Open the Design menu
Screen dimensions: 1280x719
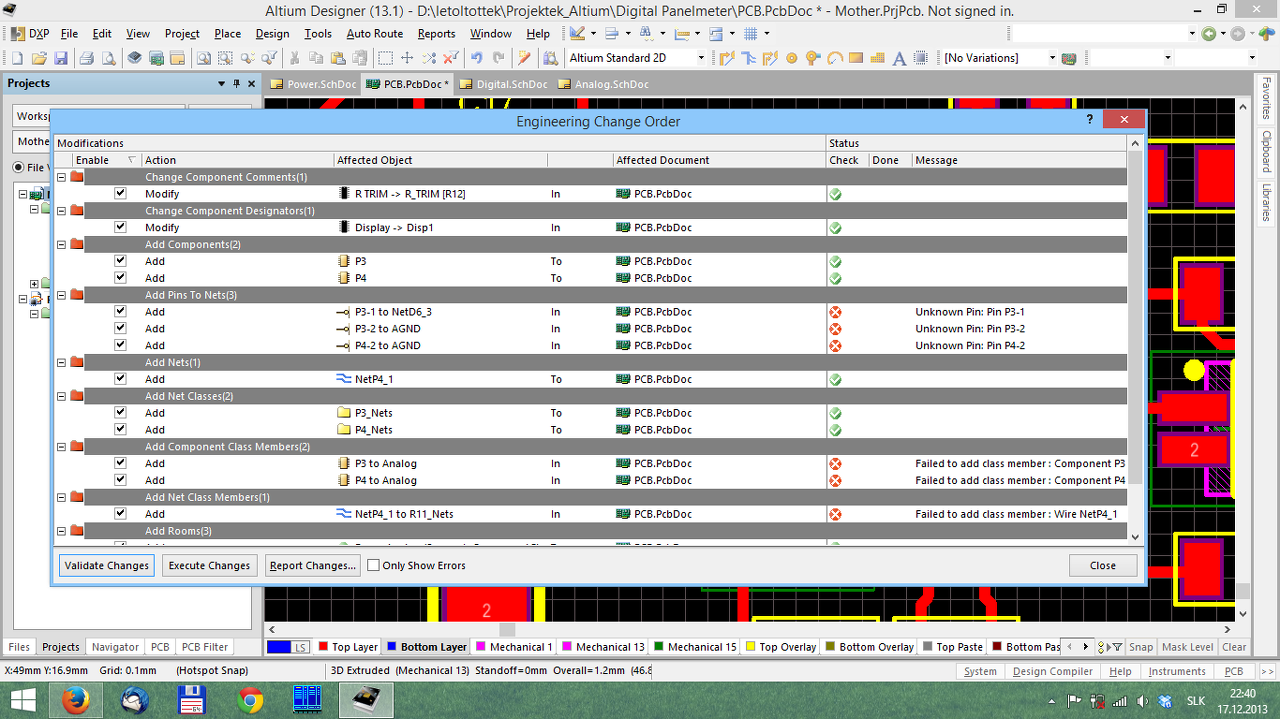[272, 33]
